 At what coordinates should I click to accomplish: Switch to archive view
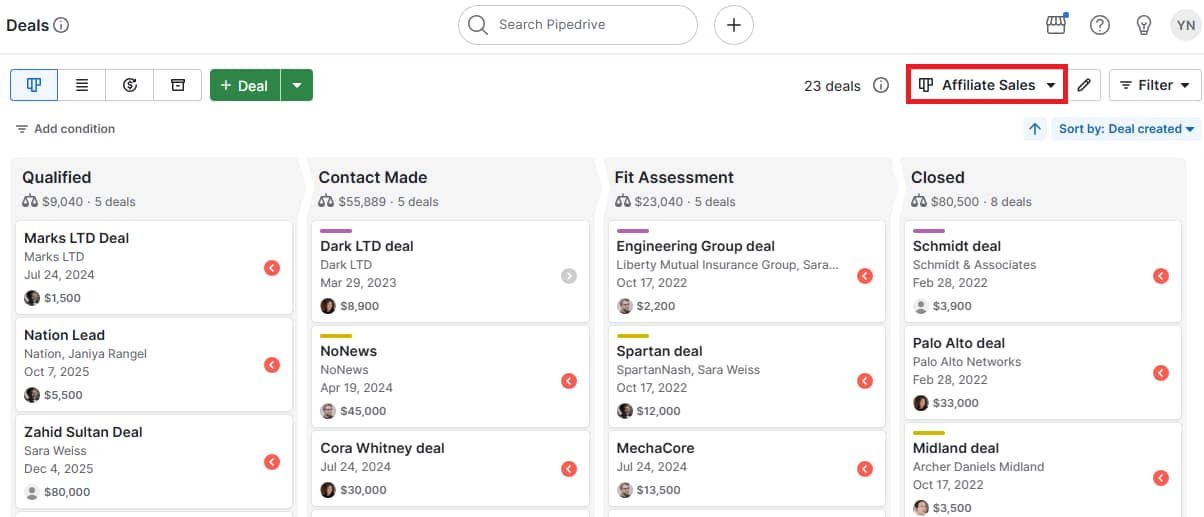click(178, 85)
